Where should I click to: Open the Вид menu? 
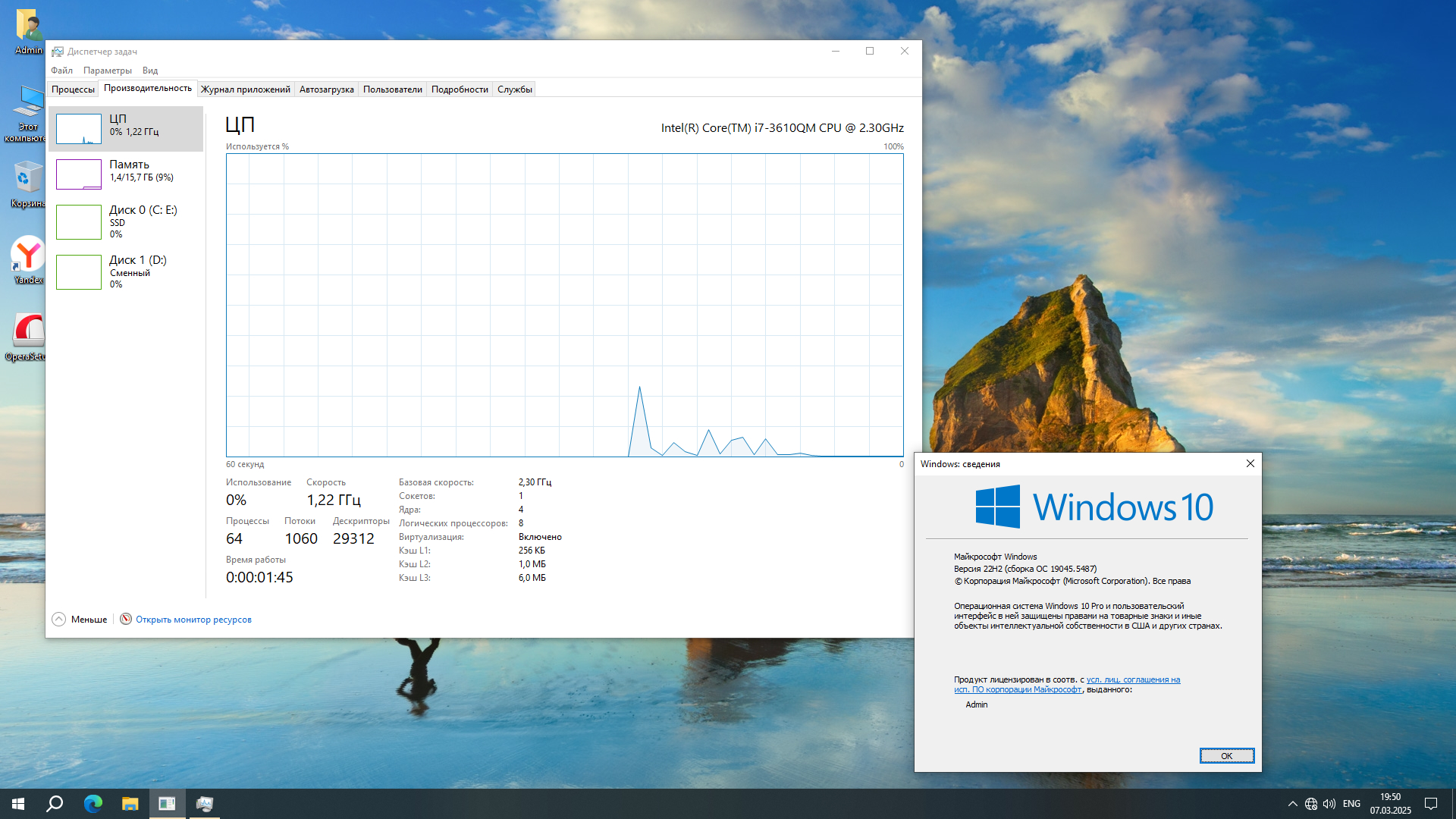[x=150, y=71]
